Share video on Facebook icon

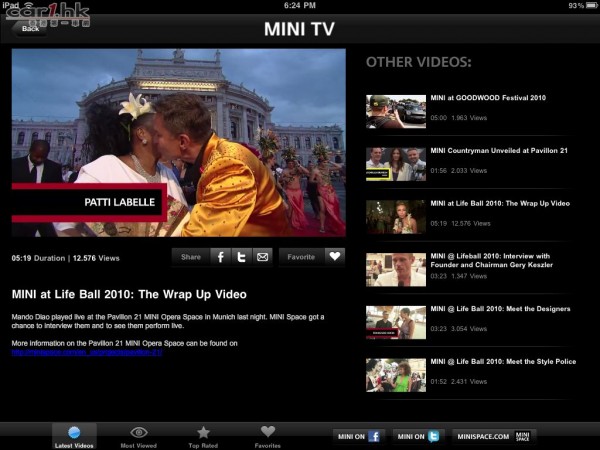(x=220, y=257)
